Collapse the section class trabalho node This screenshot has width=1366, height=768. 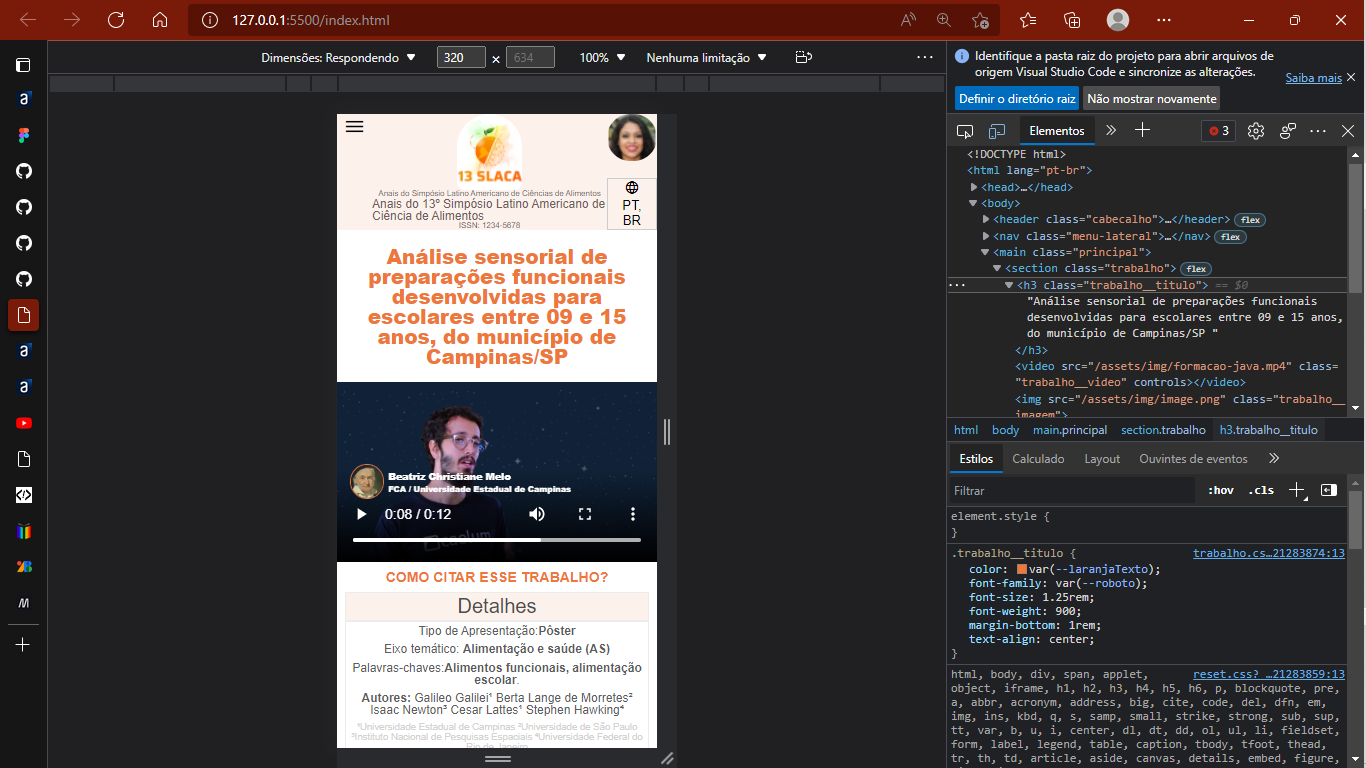(x=998, y=269)
